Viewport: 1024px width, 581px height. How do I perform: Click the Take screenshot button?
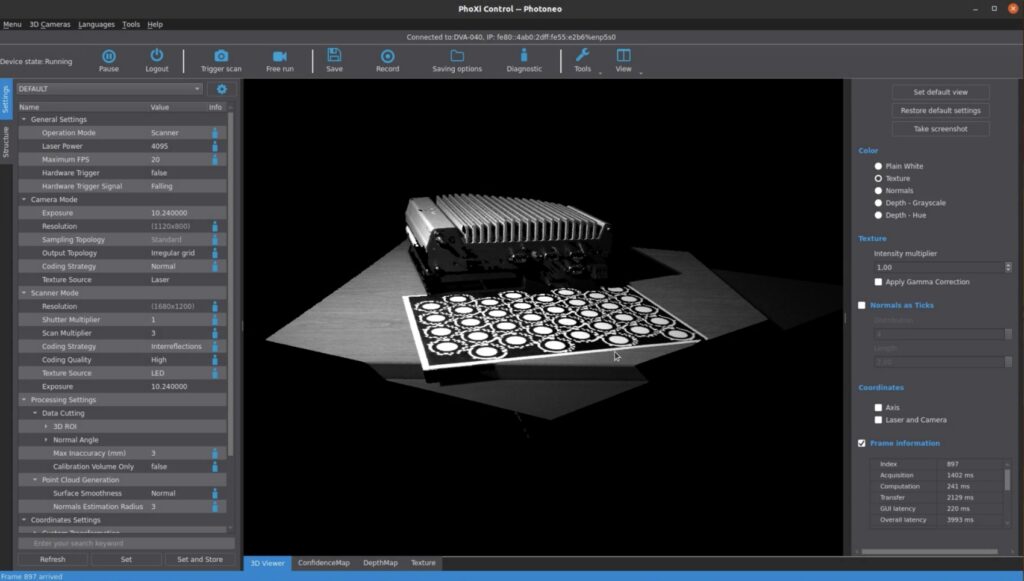click(x=940, y=129)
